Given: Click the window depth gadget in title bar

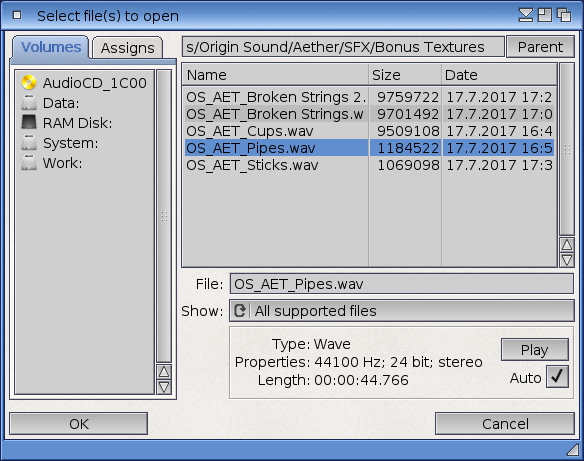Looking at the screenshot, I should [x=564, y=15].
